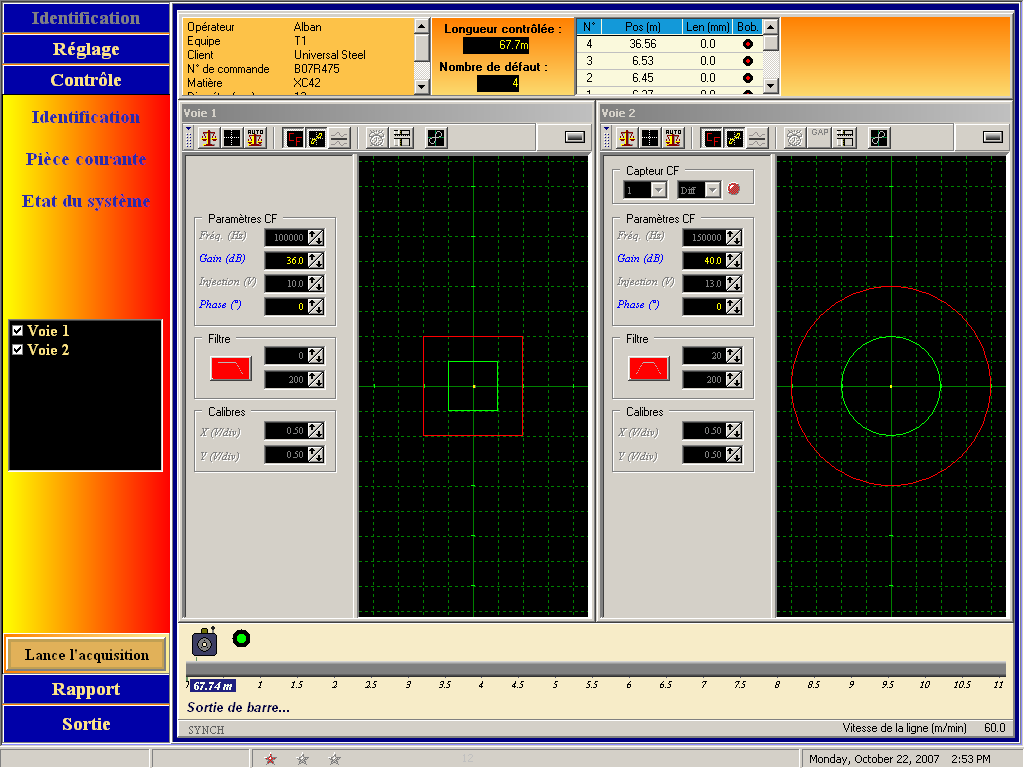This screenshot has height=768, width=1024.
Task: Click the red low-pass filter button in Voie 1
Action: [x=231, y=368]
